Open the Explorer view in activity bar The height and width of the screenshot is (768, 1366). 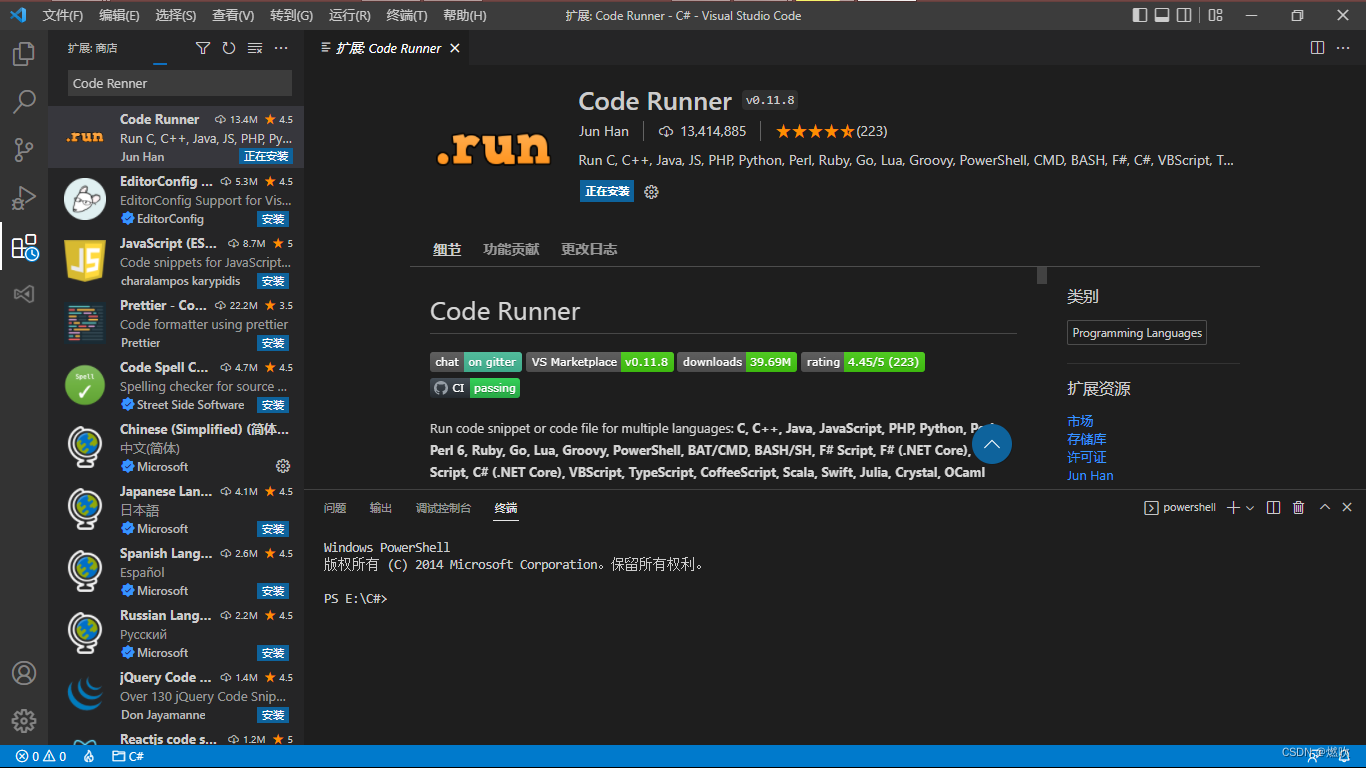point(24,54)
